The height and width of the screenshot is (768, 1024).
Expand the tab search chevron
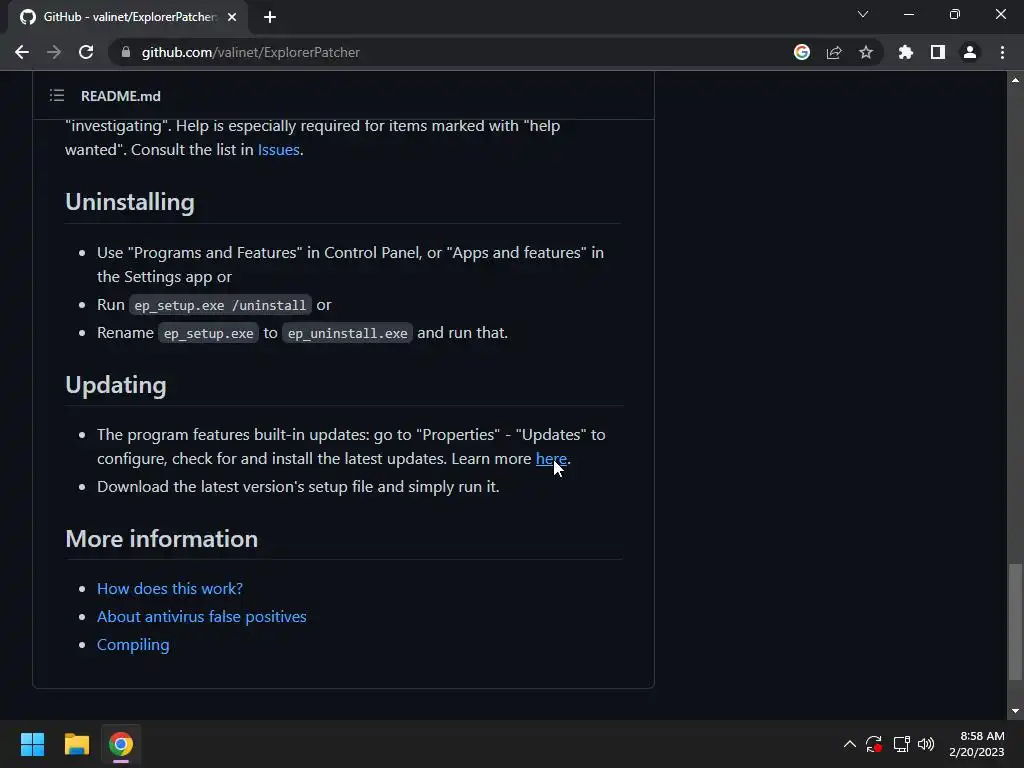863,14
